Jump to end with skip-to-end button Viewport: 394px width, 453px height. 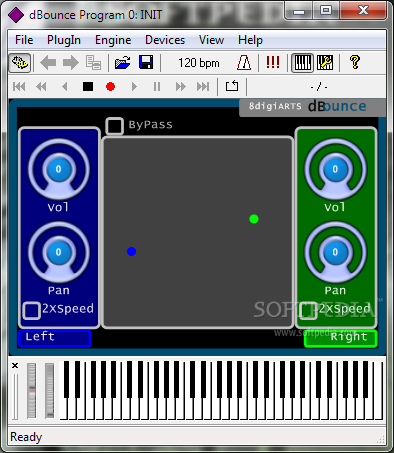[x=203, y=87]
